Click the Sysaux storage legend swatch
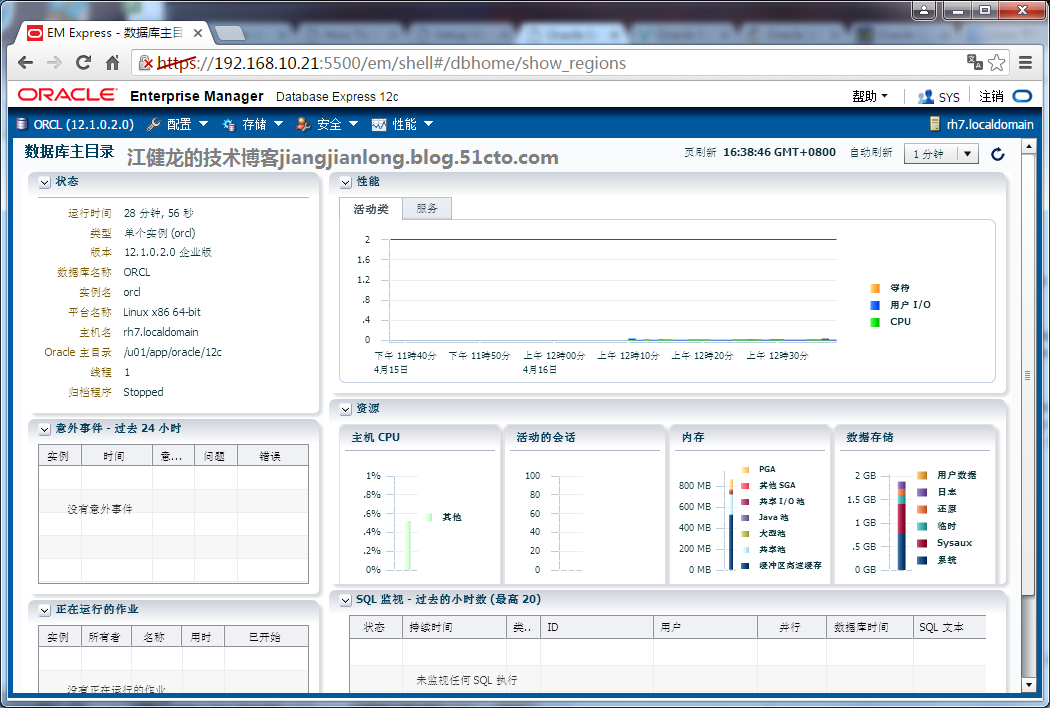Viewport: 1050px width, 708px height. click(x=922, y=543)
